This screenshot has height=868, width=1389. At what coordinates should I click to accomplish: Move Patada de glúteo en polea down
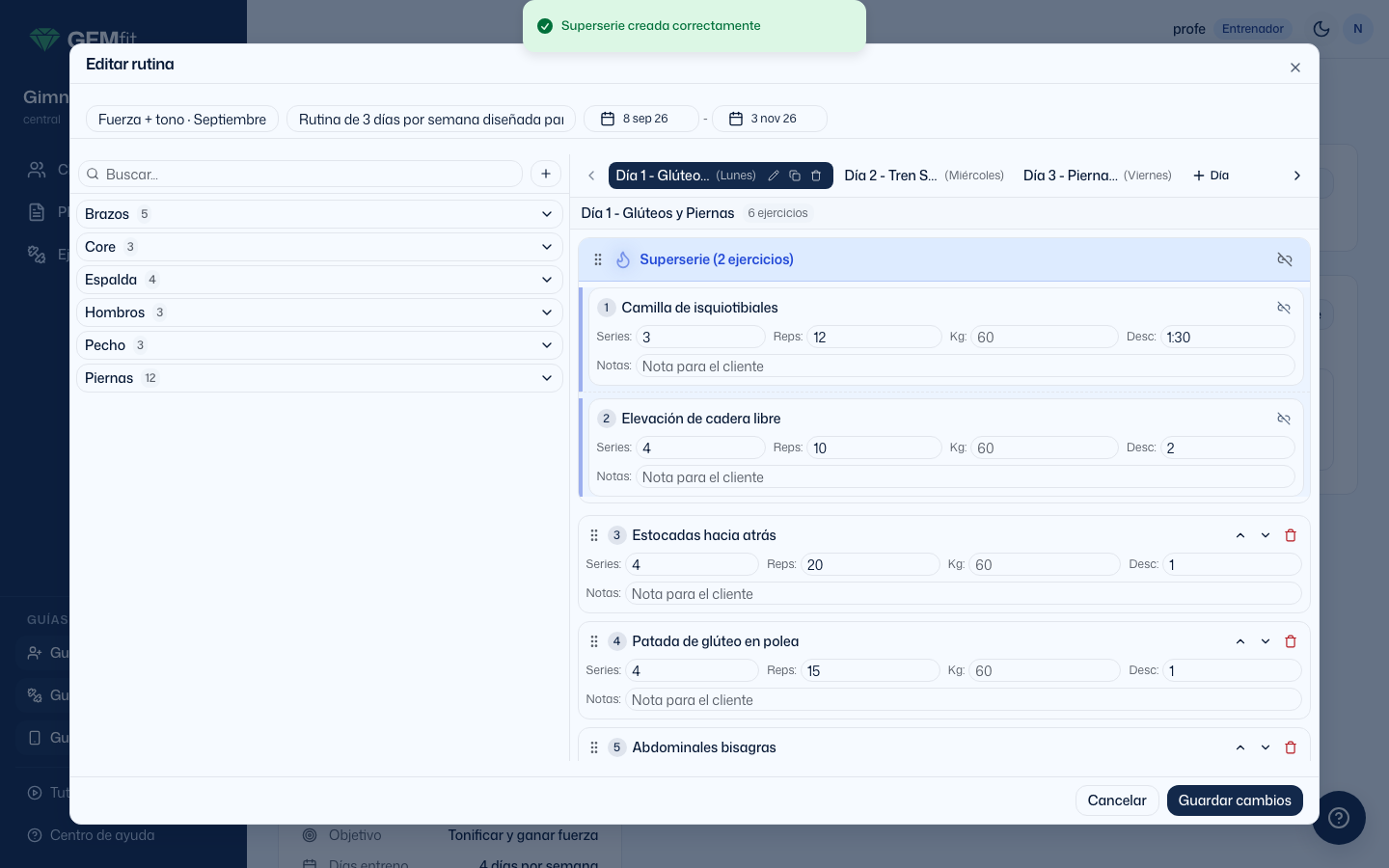(x=1266, y=641)
